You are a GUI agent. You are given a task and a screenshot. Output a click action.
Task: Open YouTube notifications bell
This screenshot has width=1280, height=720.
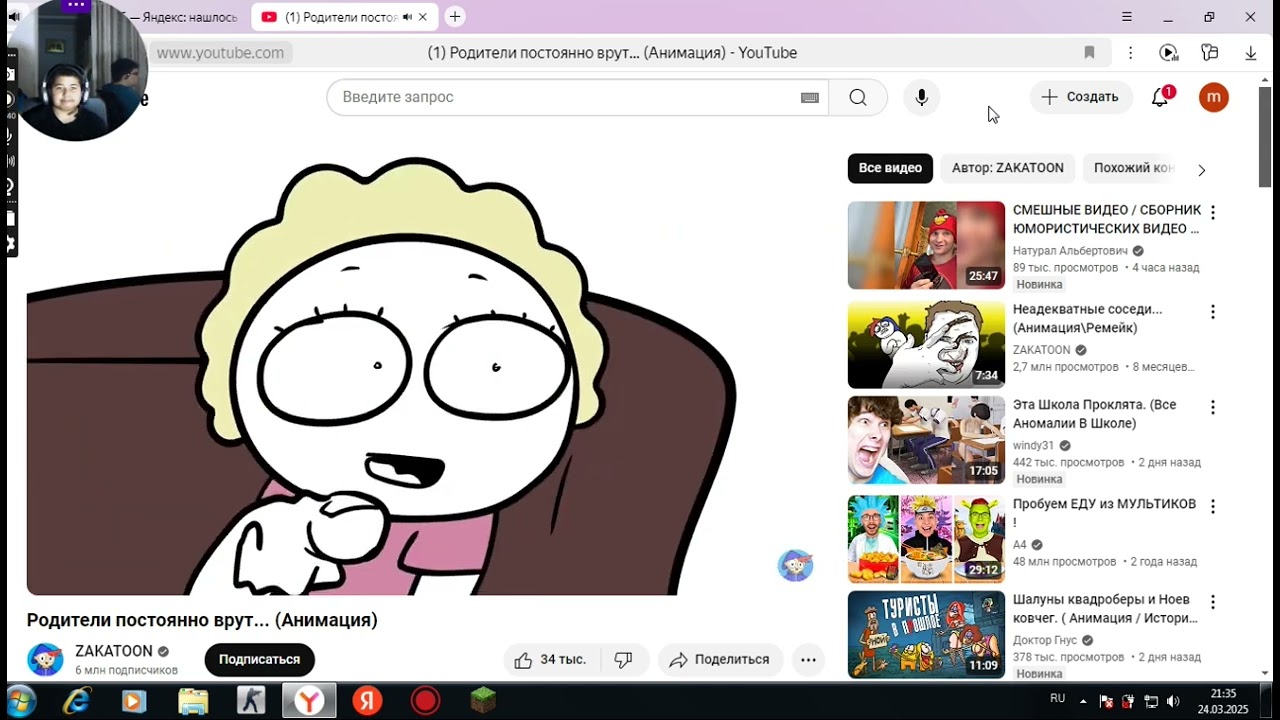[1160, 97]
